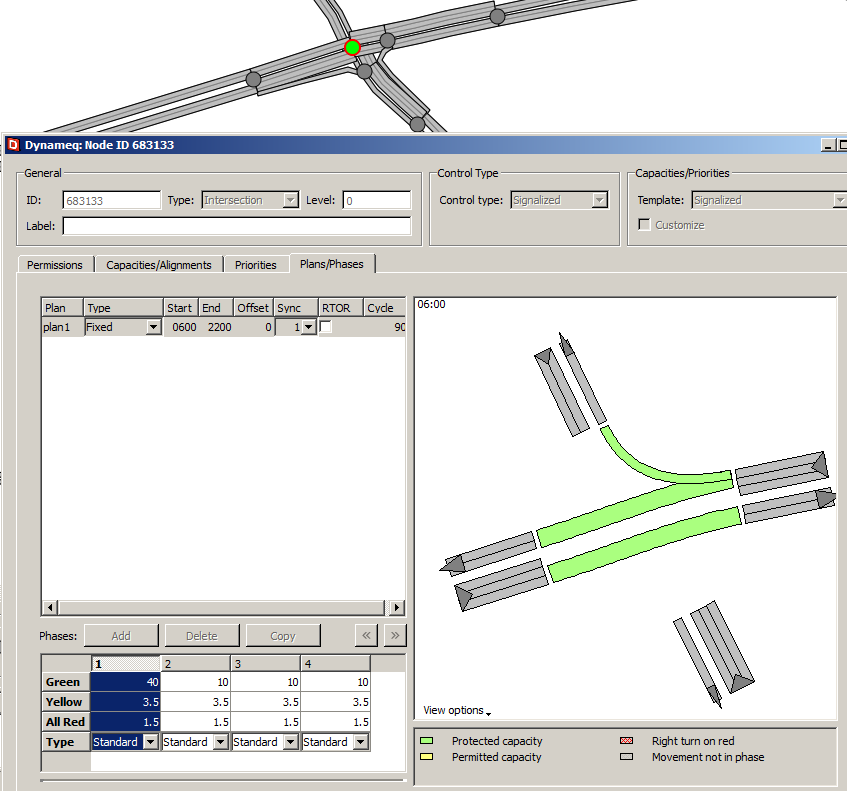The height and width of the screenshot is (791, 847).
Task: Click the Add phase button
Action: point(121,635)
